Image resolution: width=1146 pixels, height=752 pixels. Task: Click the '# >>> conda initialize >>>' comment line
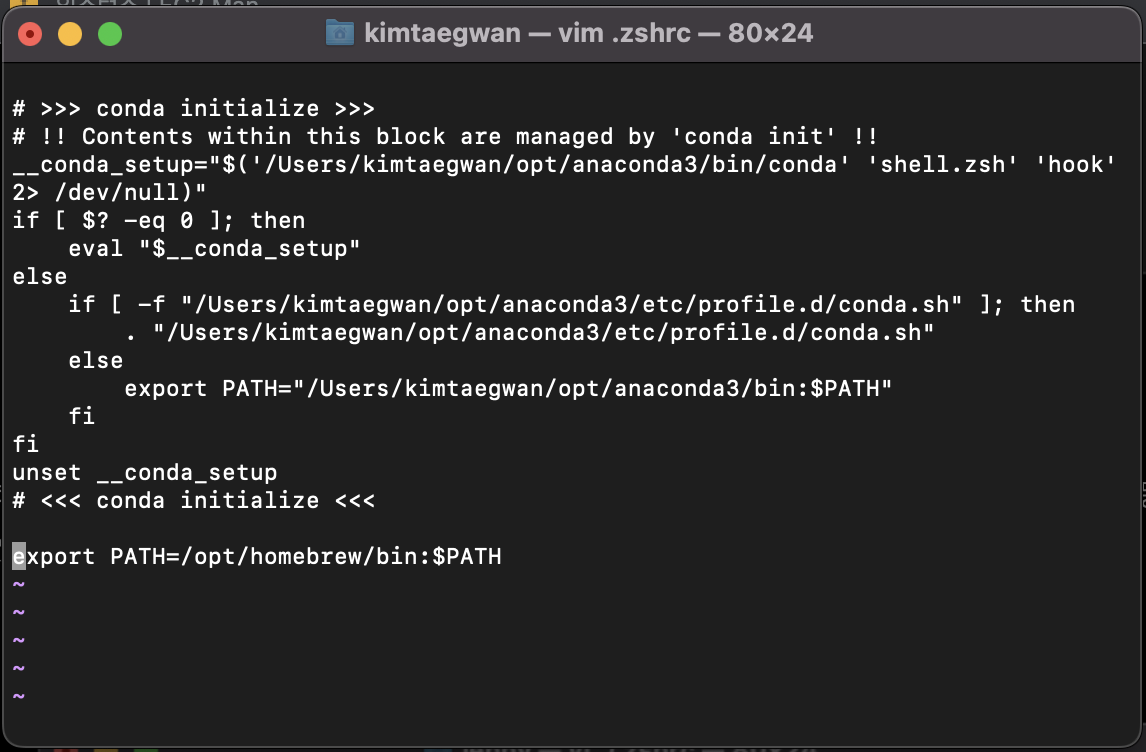point(194,109)
